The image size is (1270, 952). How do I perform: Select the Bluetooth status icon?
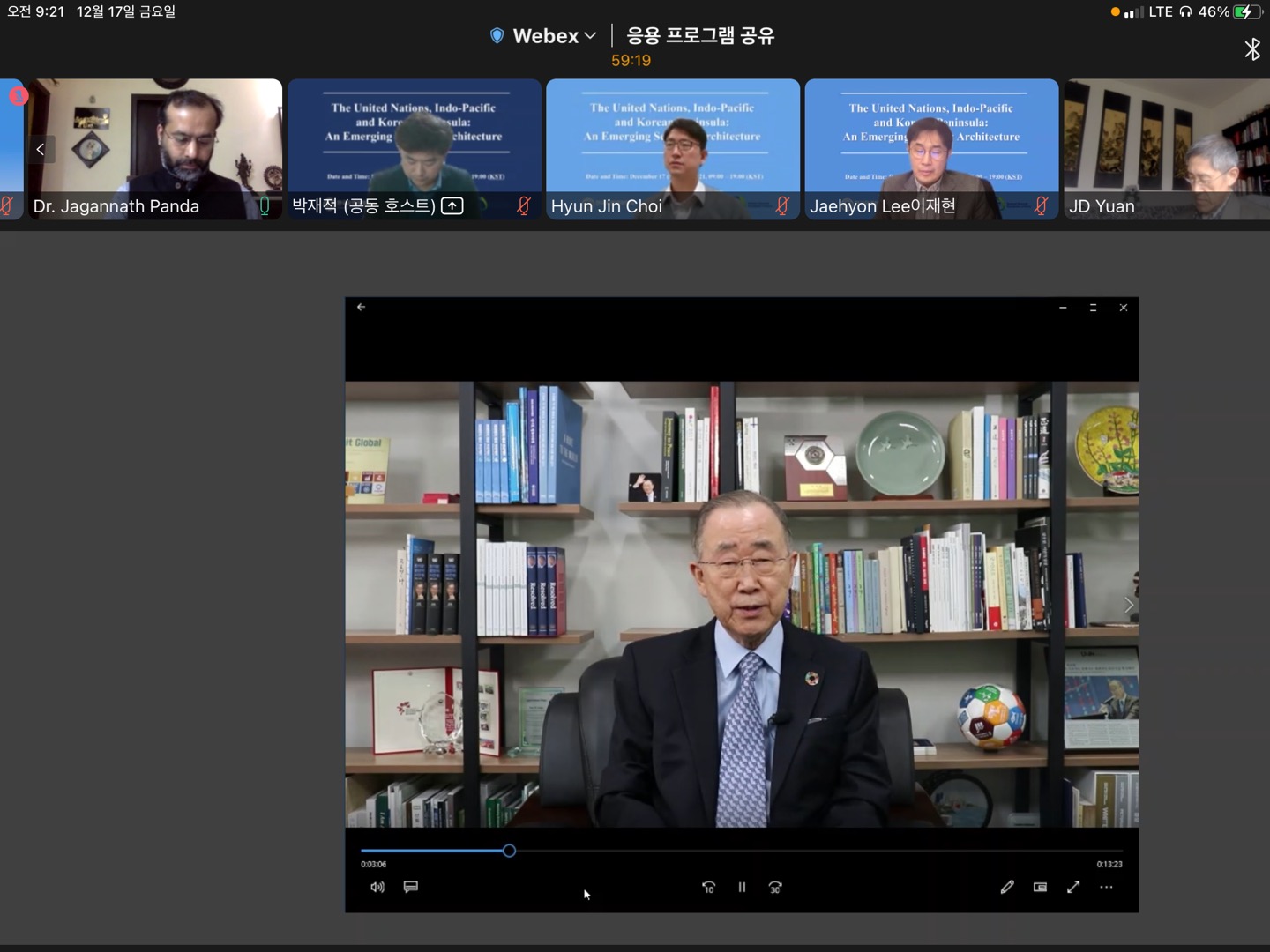point(1253,50)
